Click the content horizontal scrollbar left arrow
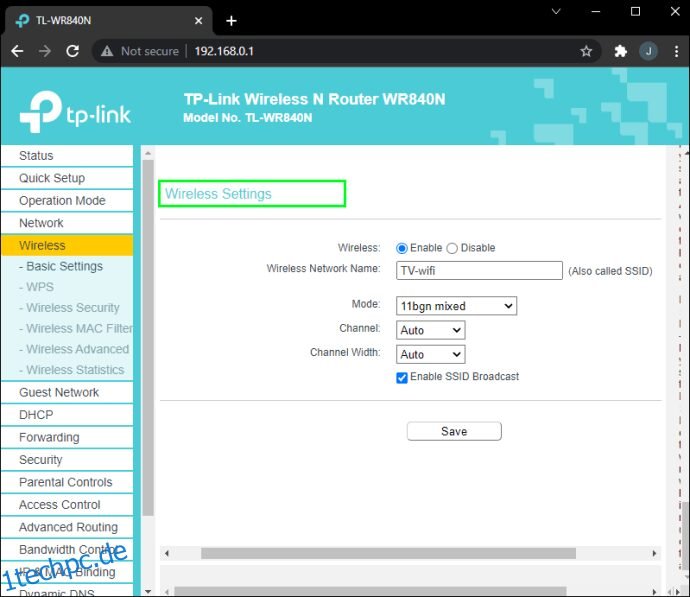Image resolution: width=690 pixels, height=597 pixels. [167, 553]
